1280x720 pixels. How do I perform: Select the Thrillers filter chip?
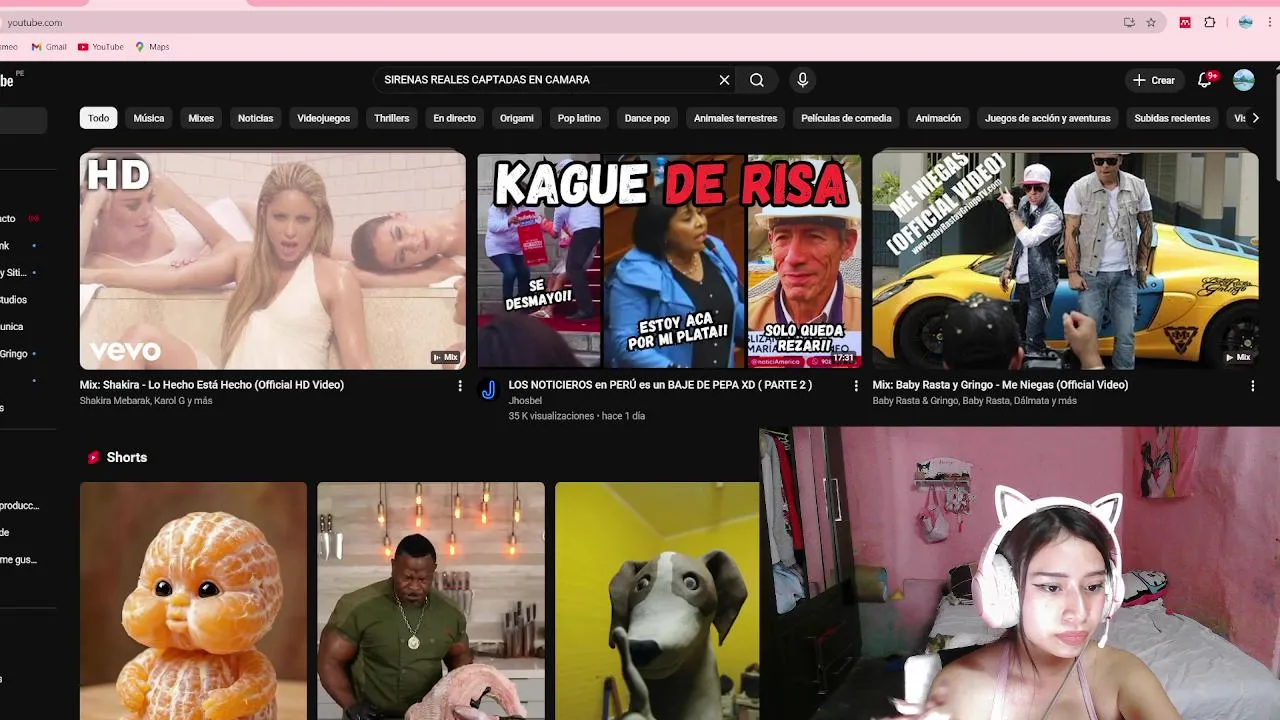392,118
